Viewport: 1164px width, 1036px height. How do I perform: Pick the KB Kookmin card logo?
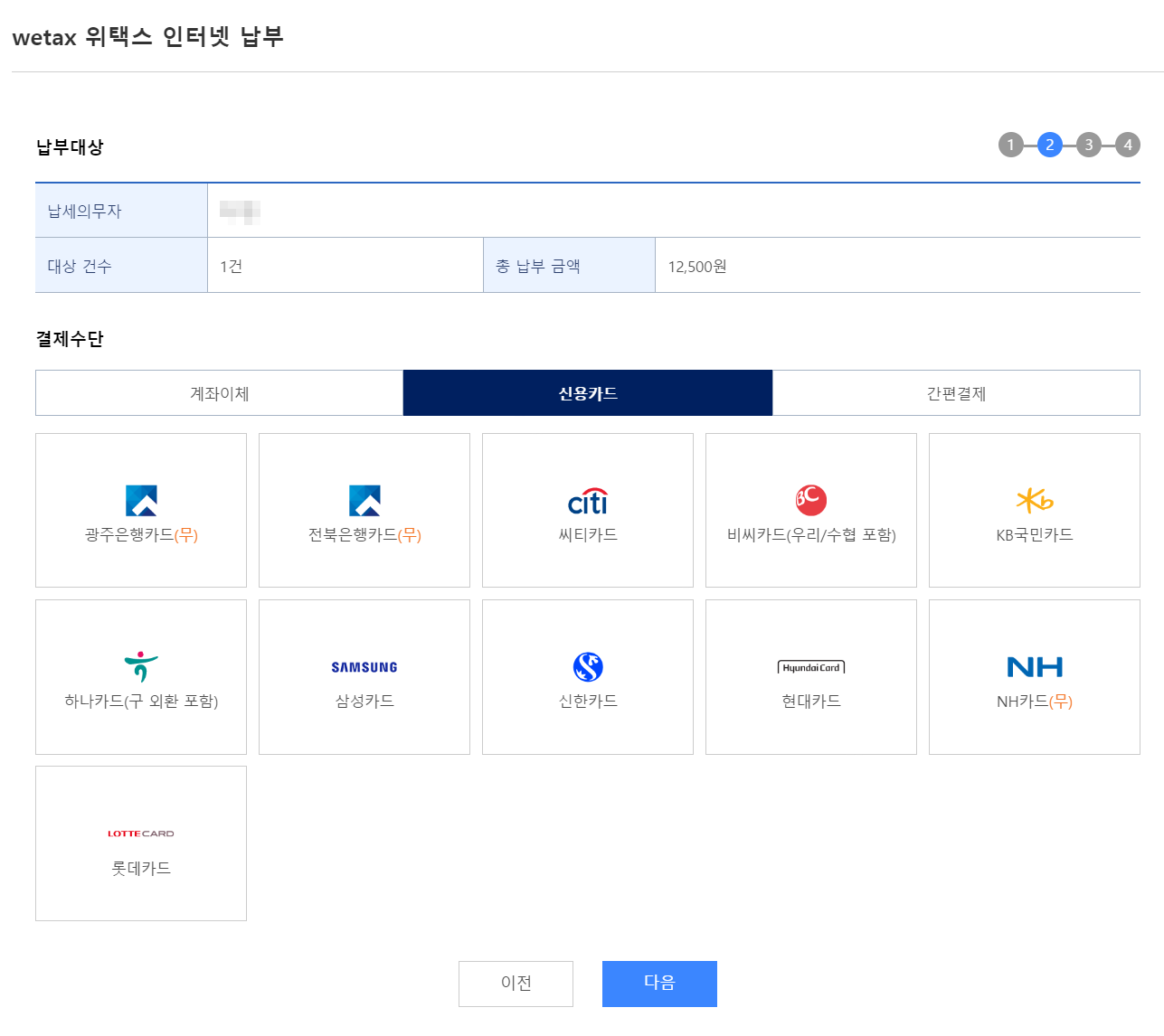[1035, 500]
